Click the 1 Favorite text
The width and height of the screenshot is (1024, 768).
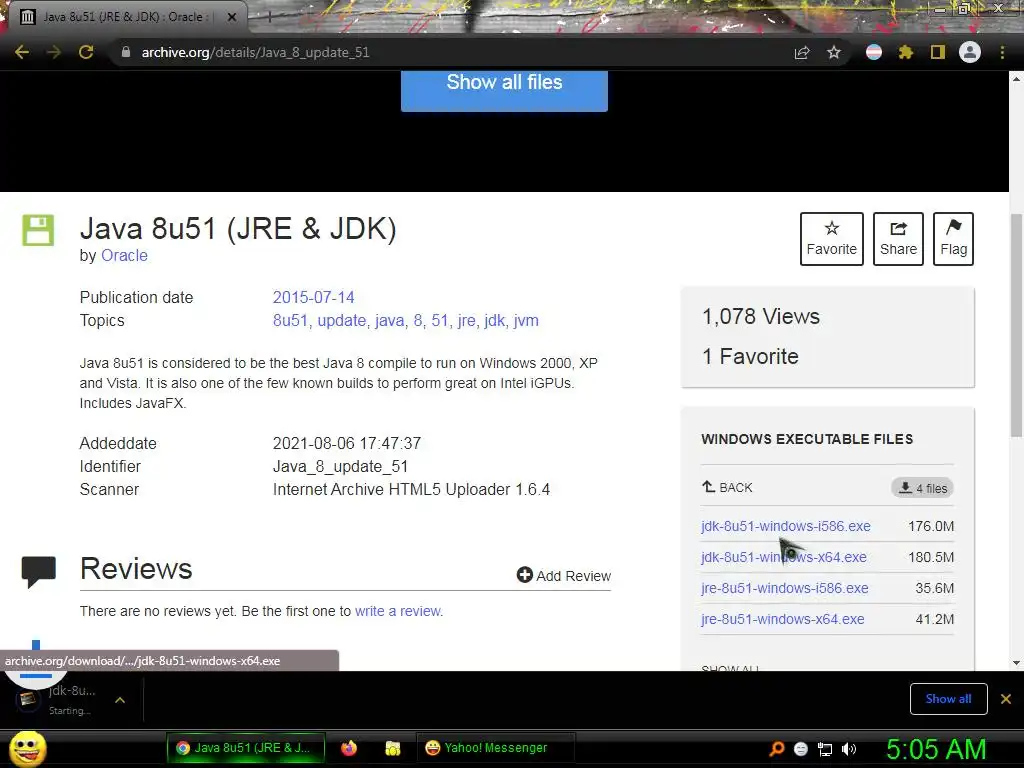click(x=750, y=357)
